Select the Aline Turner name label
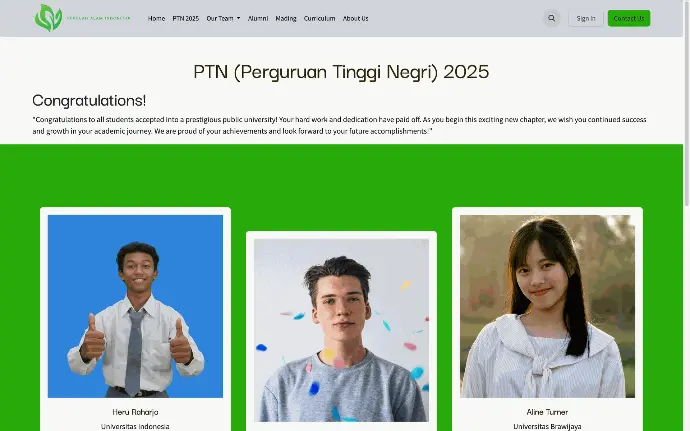 [547, 412]
